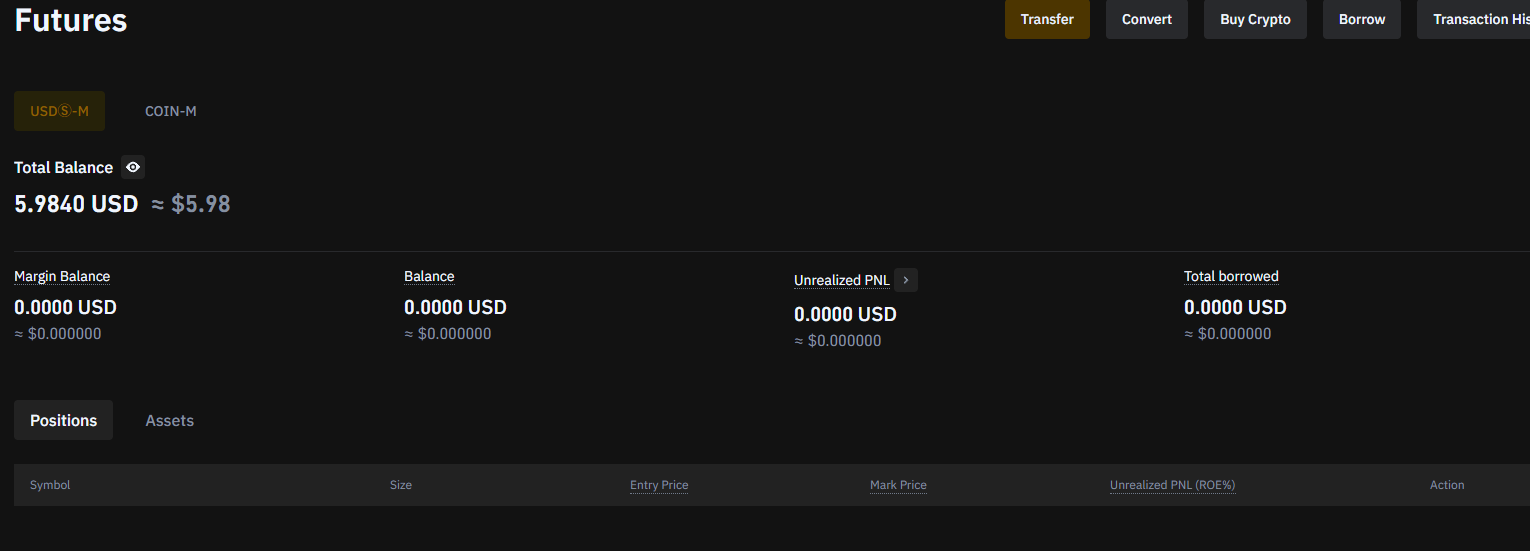
Task: Switch to the COIN-M tab
Action: [170, 111]
